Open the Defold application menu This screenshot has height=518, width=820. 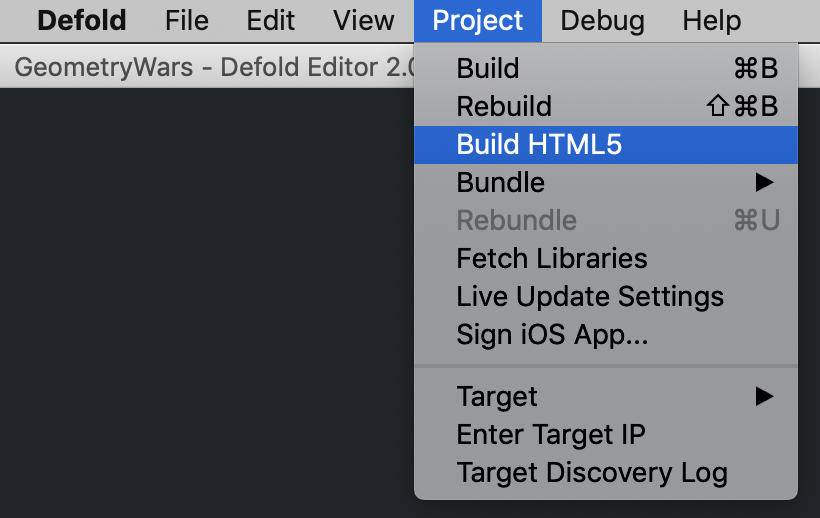[x=82, y=20]
